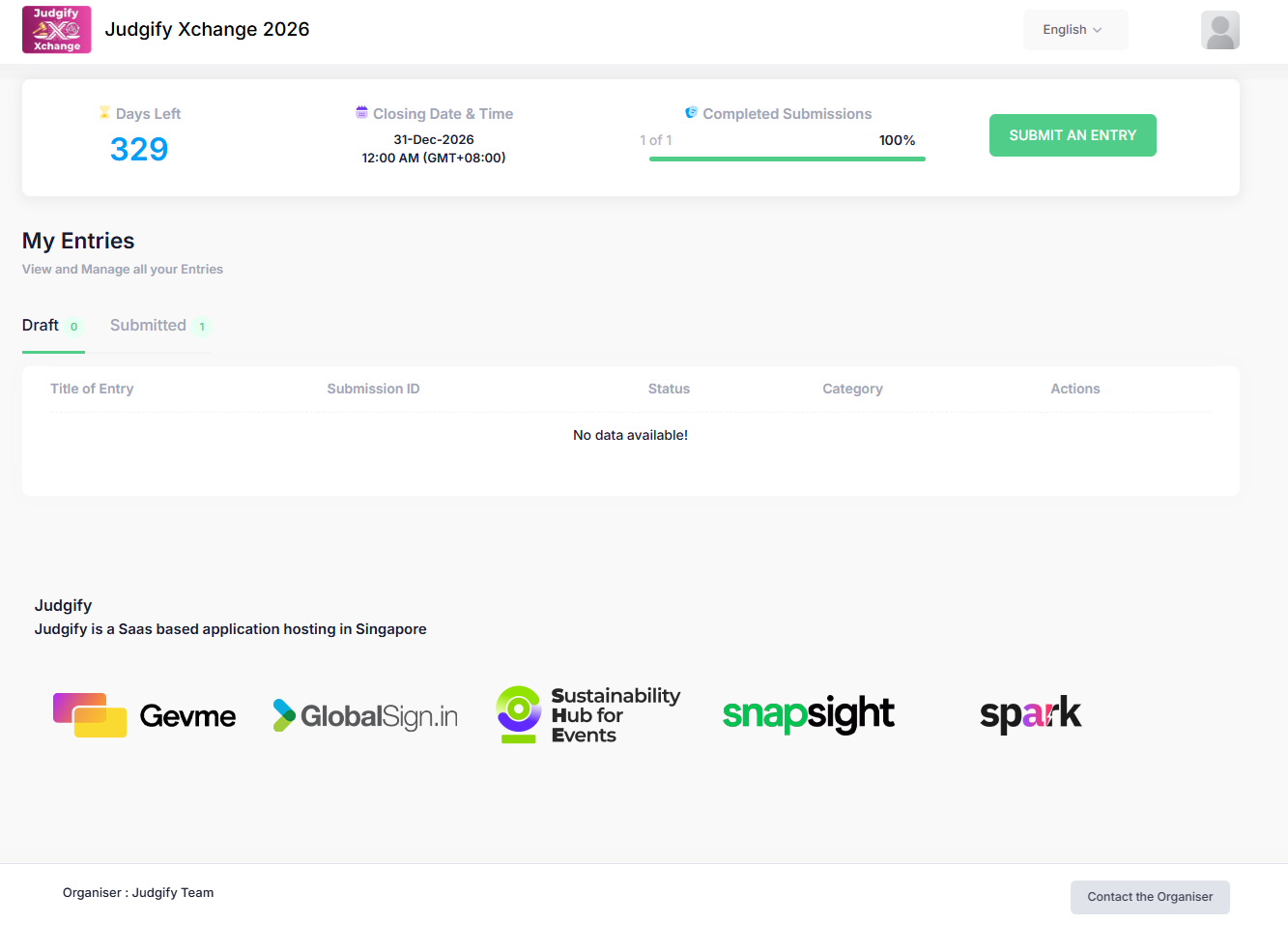Expand the English language dropdown
The width and height of the screenshot is (1288, 925).
(x=1074, y=30)
